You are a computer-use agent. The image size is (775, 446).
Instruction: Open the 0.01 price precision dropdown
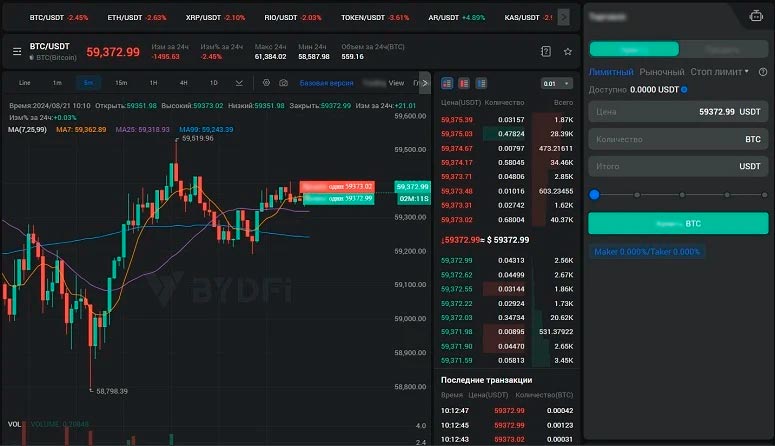tap(556, 84)
